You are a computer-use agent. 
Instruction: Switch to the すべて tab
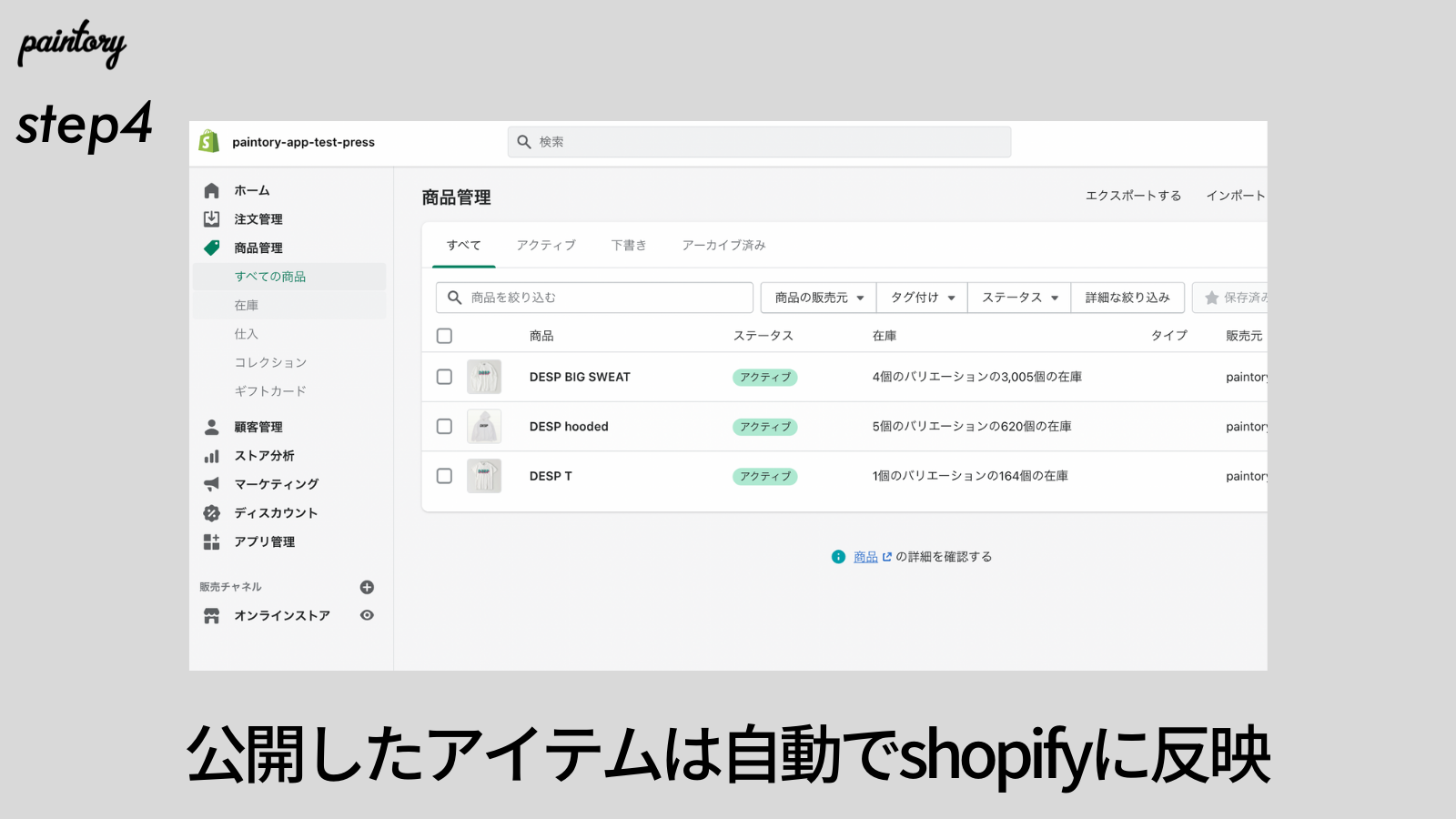(x=463, y=245)
